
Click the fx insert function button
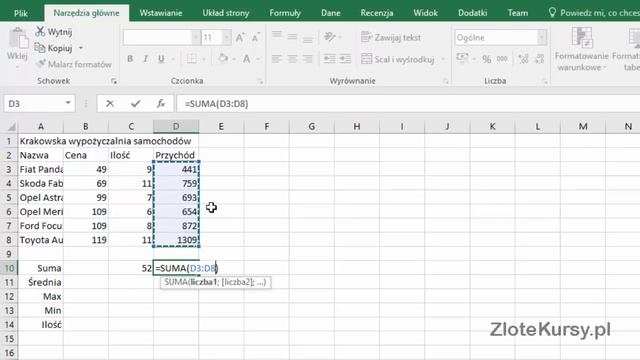pyautogui.click(x=161, y=104)
